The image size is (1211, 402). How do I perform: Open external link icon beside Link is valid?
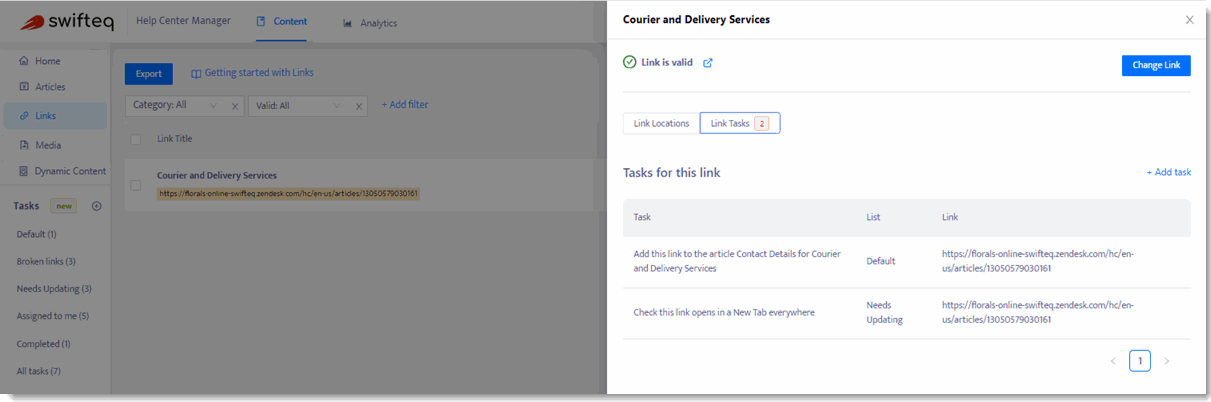click(x=708, y=62)
